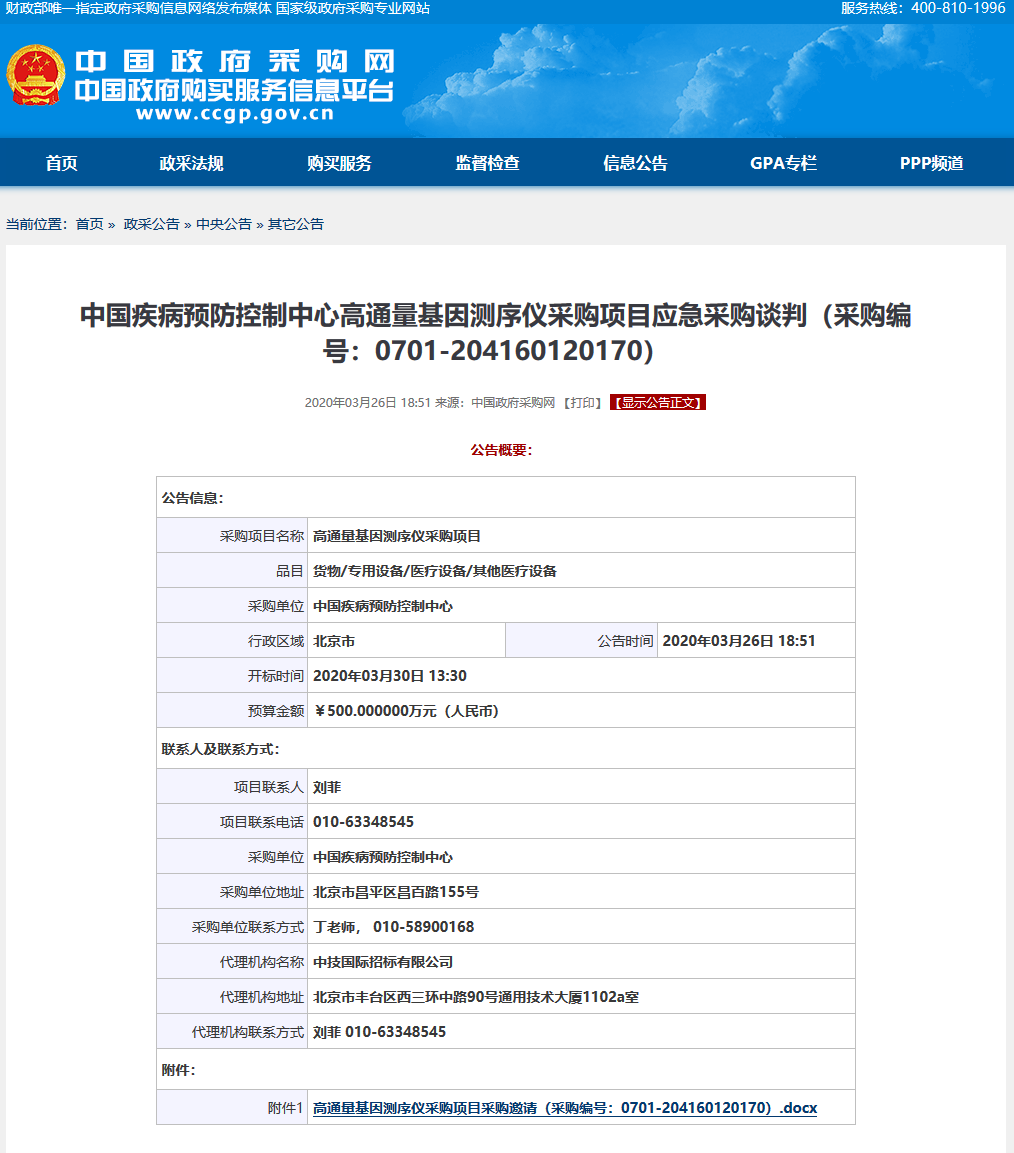Open the 监督检查 menu item

point(487,163)
